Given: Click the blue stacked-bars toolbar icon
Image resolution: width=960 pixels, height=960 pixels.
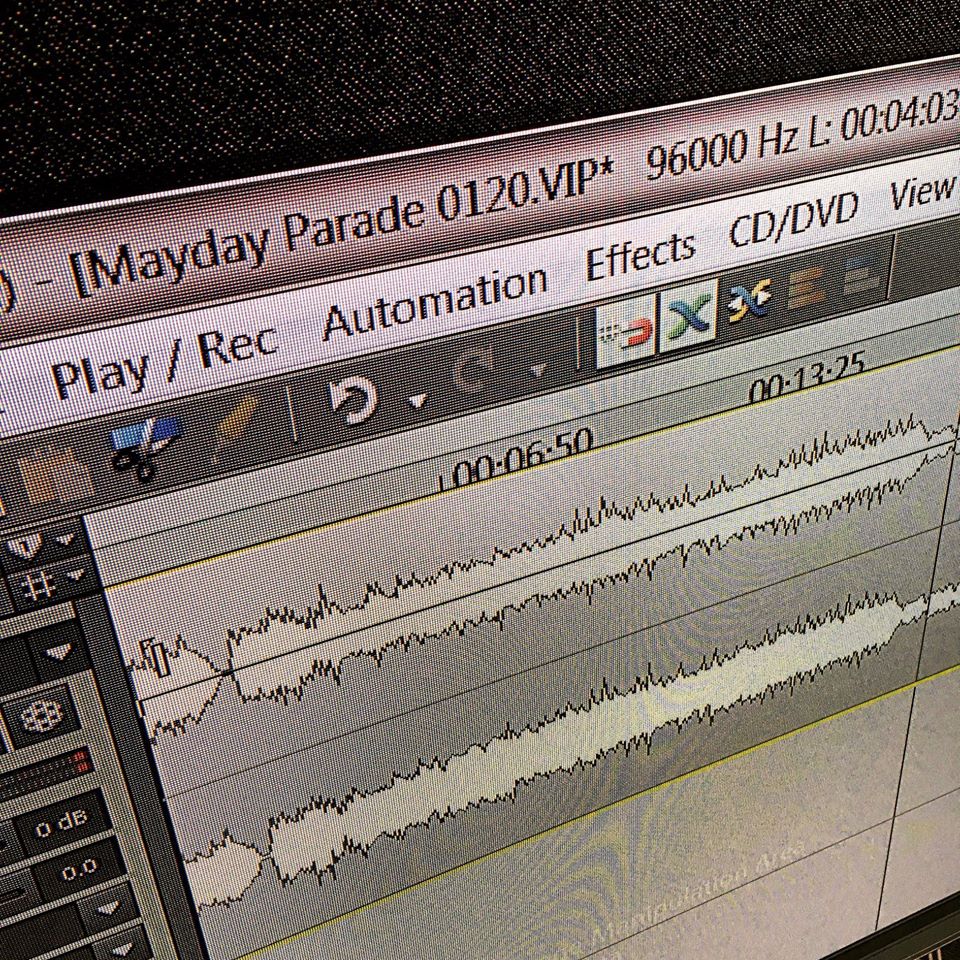Looking at the screenshot, I should (x=862, y=274).
